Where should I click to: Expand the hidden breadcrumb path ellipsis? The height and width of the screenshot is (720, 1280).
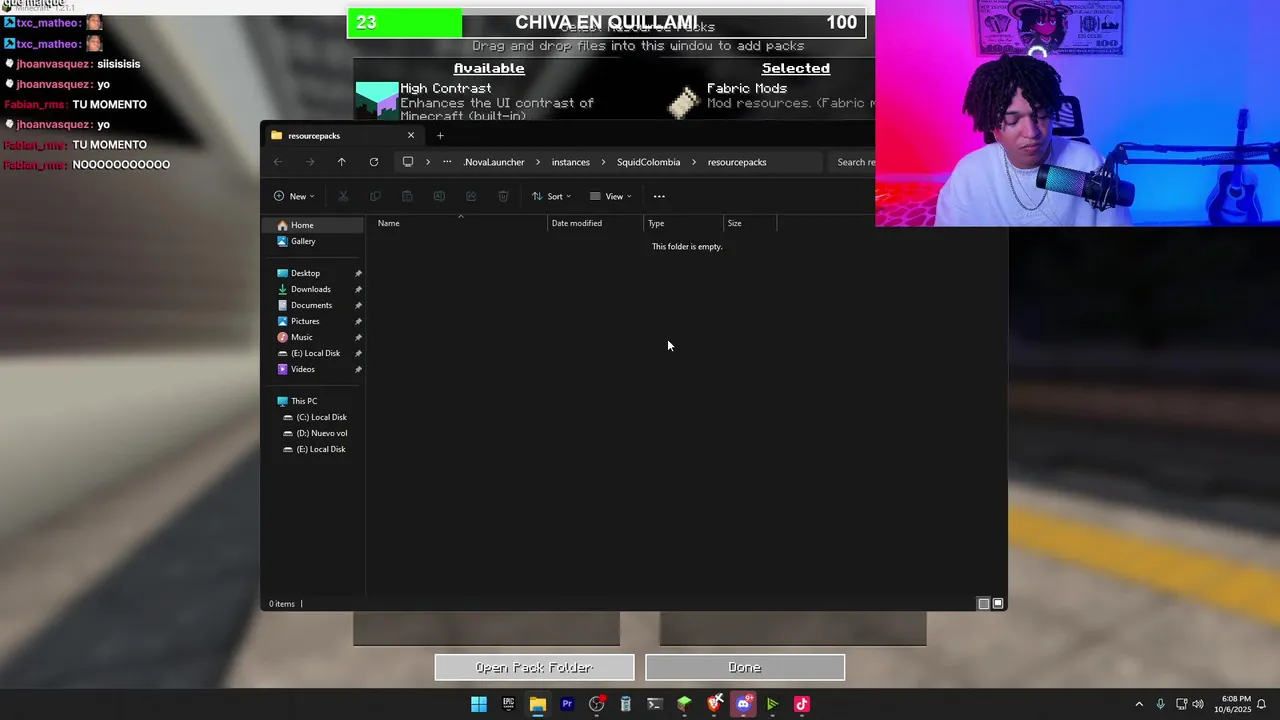(447, 162)
